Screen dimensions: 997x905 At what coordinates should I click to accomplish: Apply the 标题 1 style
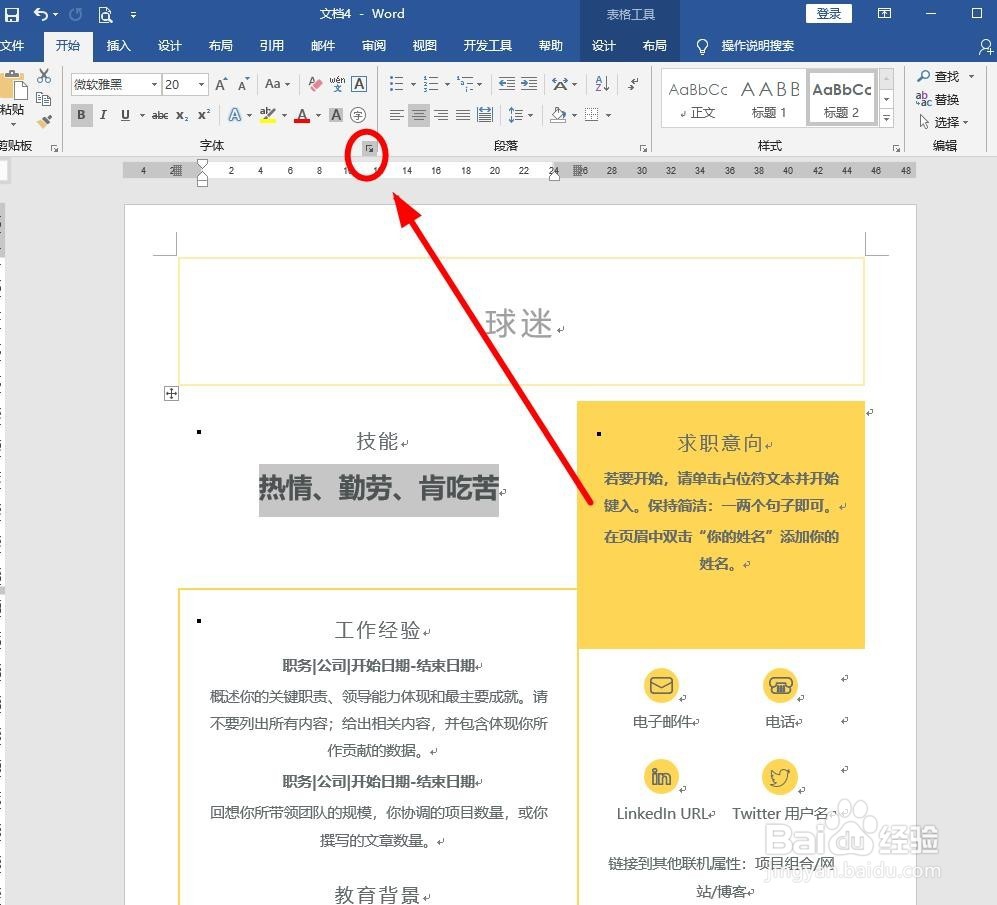pos(770,96)
